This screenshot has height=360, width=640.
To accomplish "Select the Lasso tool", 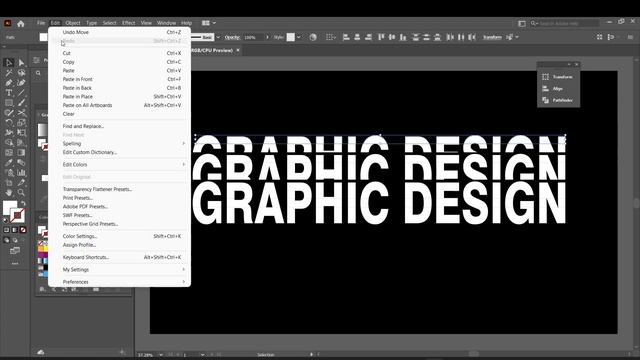I will tap(21, 73).
